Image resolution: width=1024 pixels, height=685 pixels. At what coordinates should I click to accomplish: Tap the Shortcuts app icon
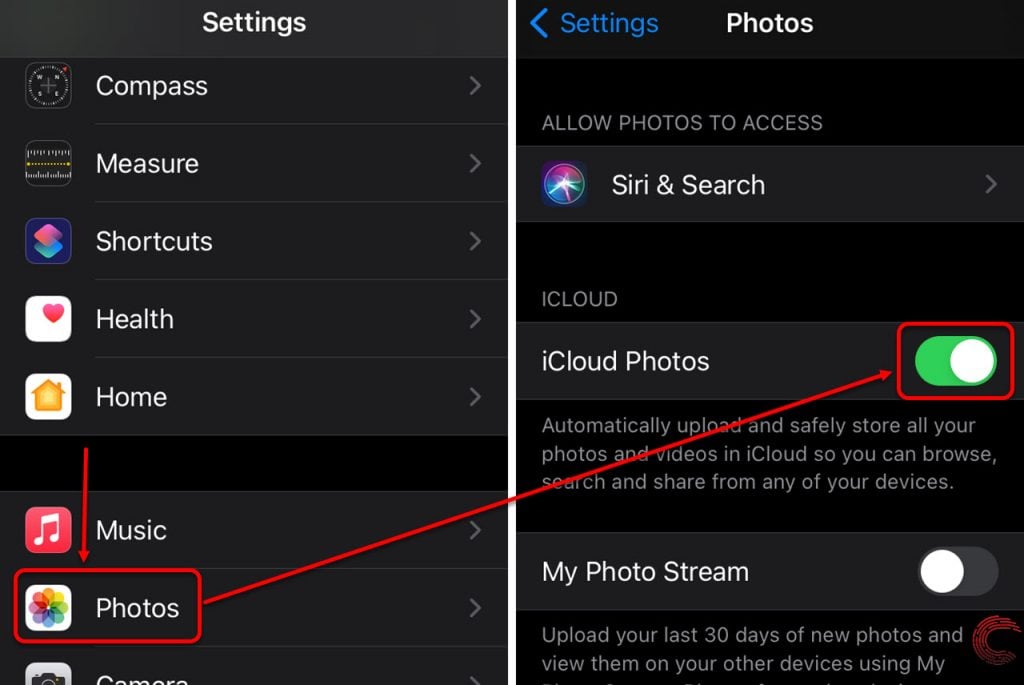point(48,241)
